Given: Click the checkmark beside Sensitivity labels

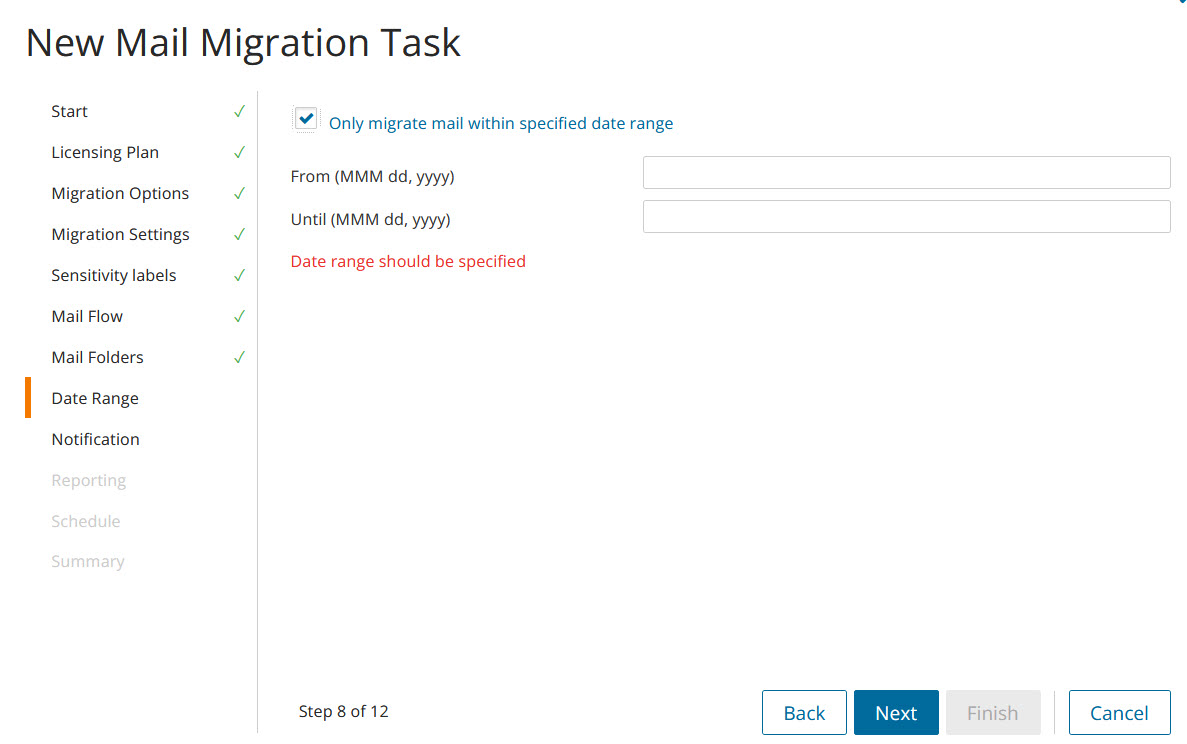Looking at the screenshot, I should [239, 275].
